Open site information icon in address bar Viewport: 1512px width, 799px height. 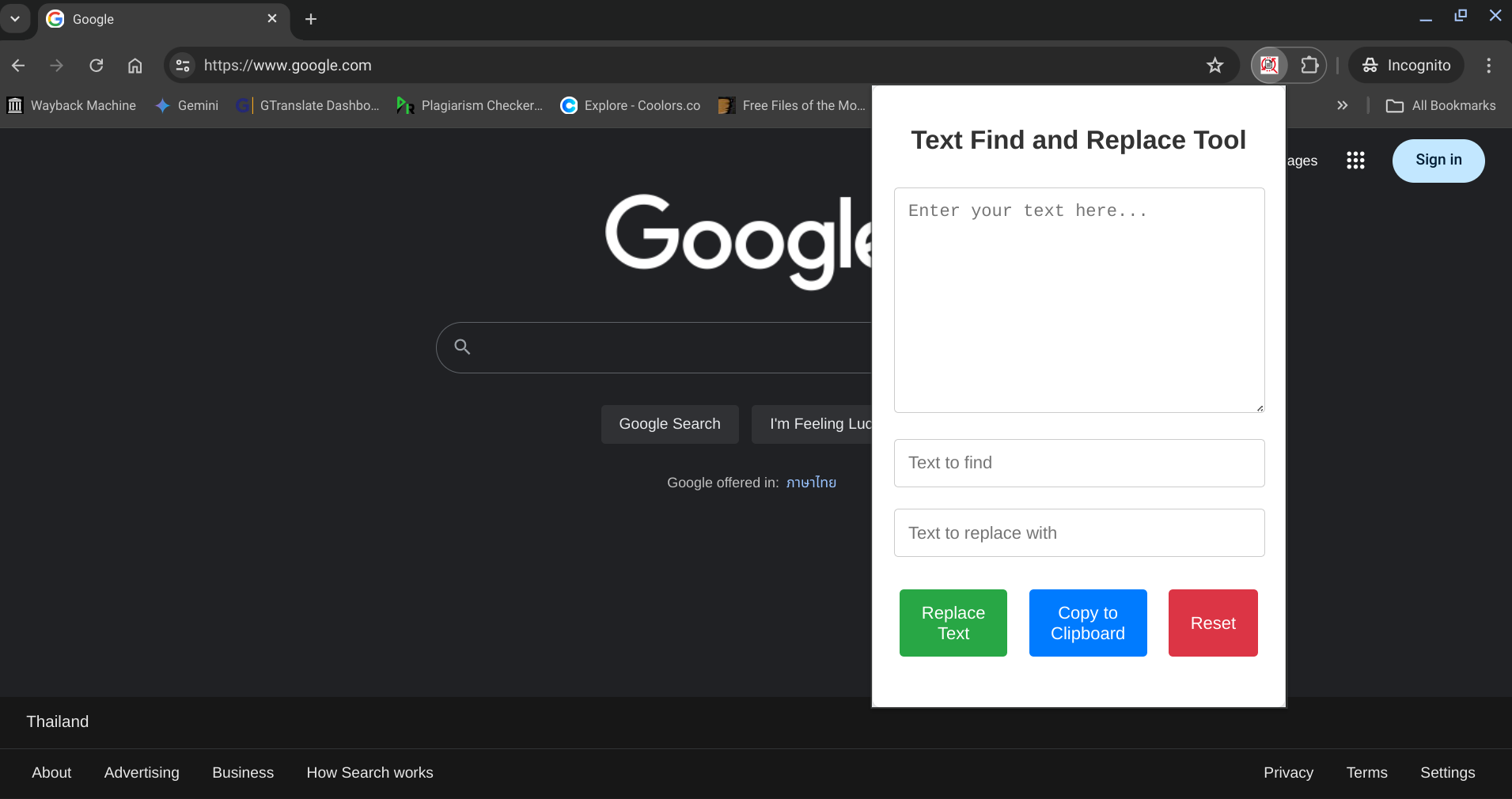(x=183, y=66)
